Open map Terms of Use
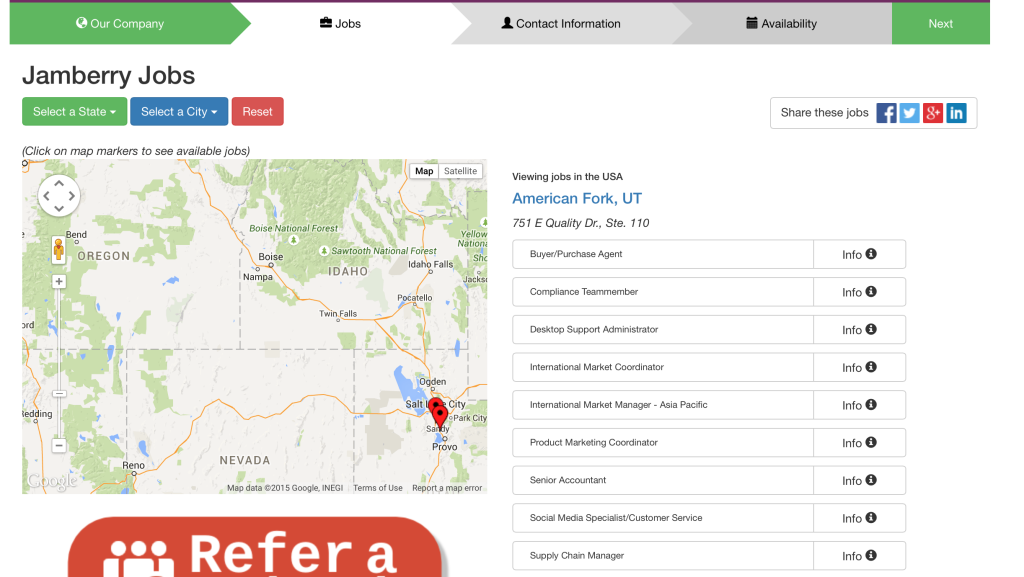1024x577 pixels. click(377, 488)
